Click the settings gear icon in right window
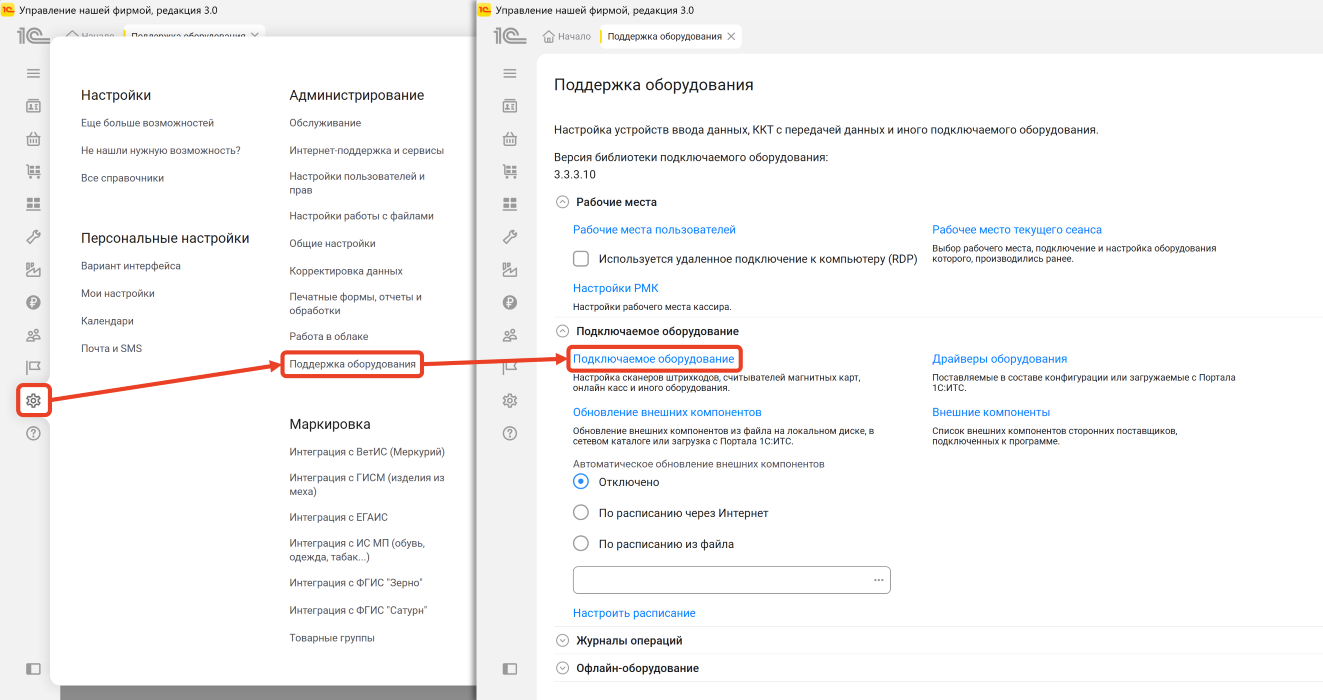 coord(510,400)
